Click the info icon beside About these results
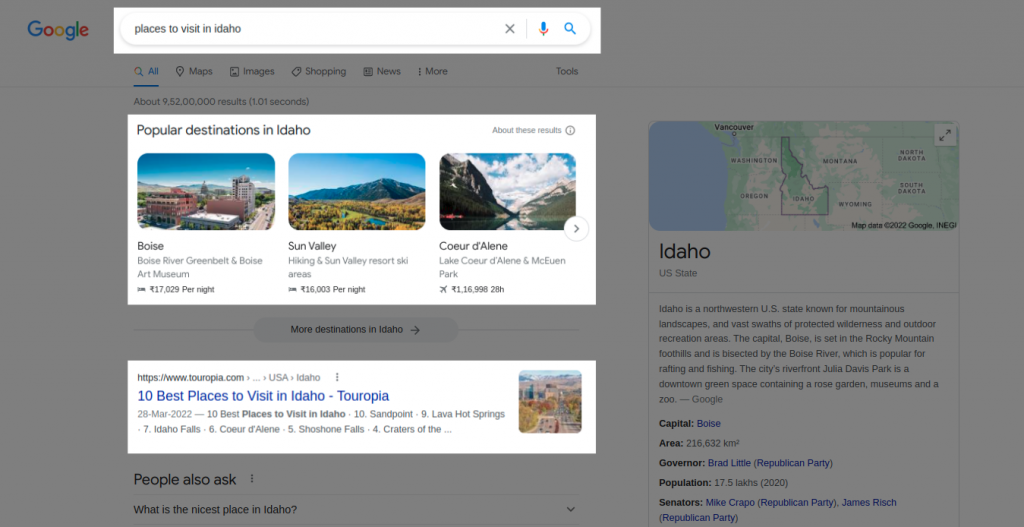Image resolution: width=1024 pixels, height=527 pixels. pyautogui.click(x=570, y=131)
